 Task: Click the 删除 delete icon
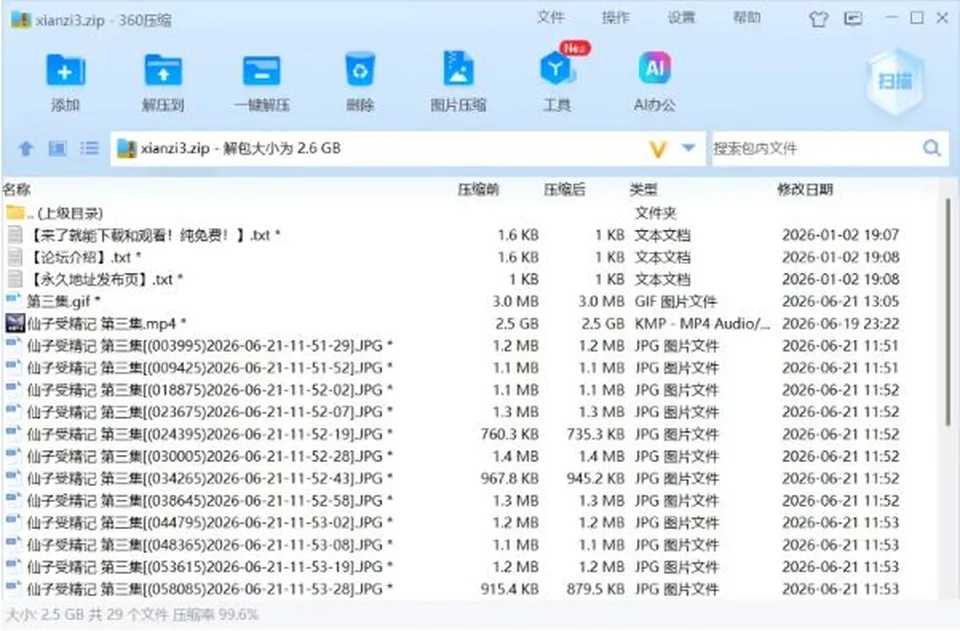coord(359,70)
